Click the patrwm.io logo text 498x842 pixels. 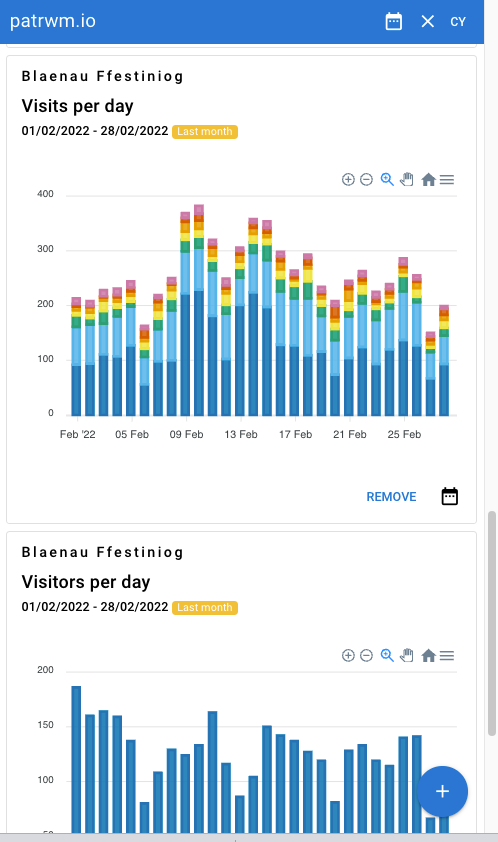53,21
